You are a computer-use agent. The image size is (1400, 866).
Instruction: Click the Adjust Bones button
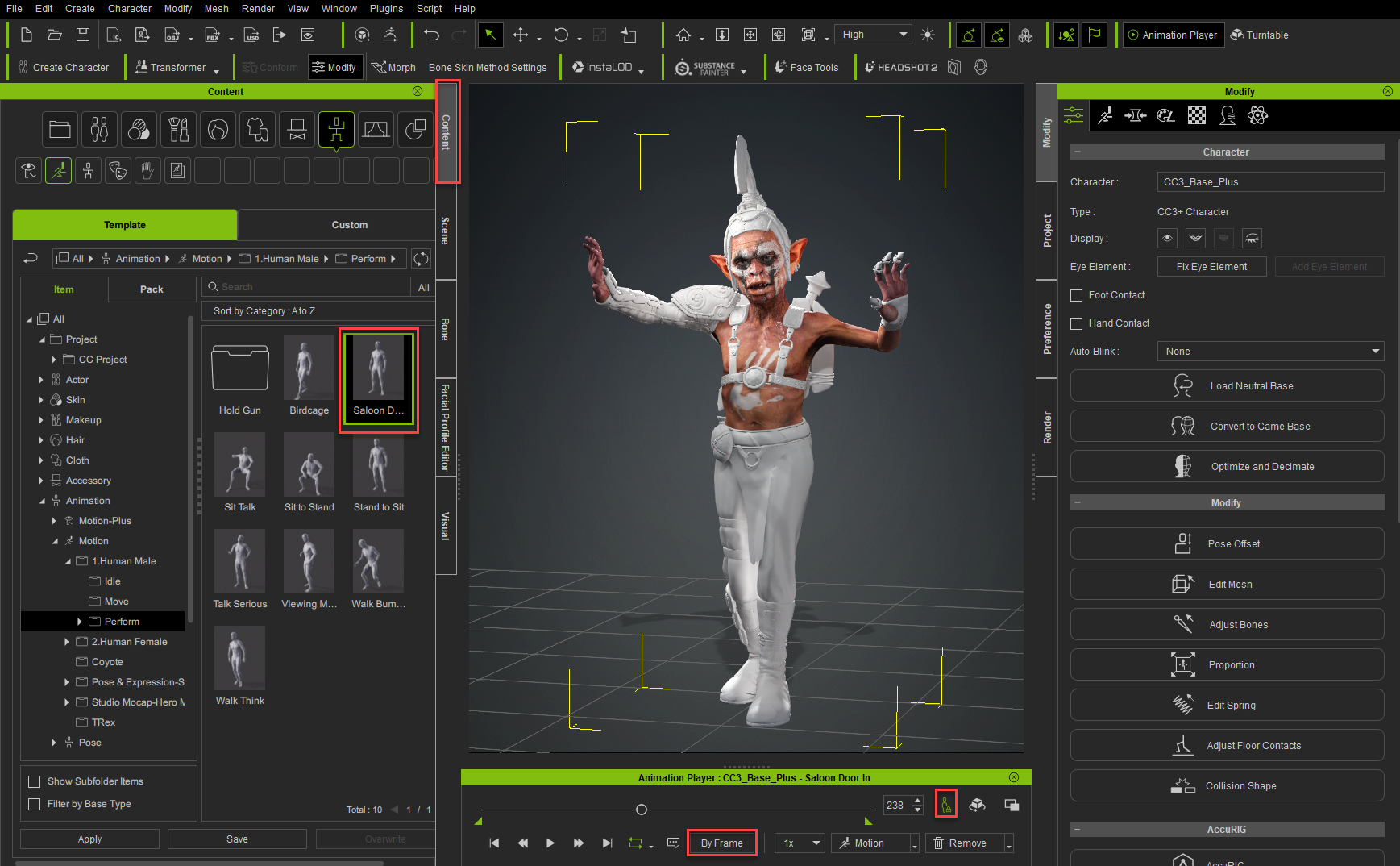[1227, 624]
